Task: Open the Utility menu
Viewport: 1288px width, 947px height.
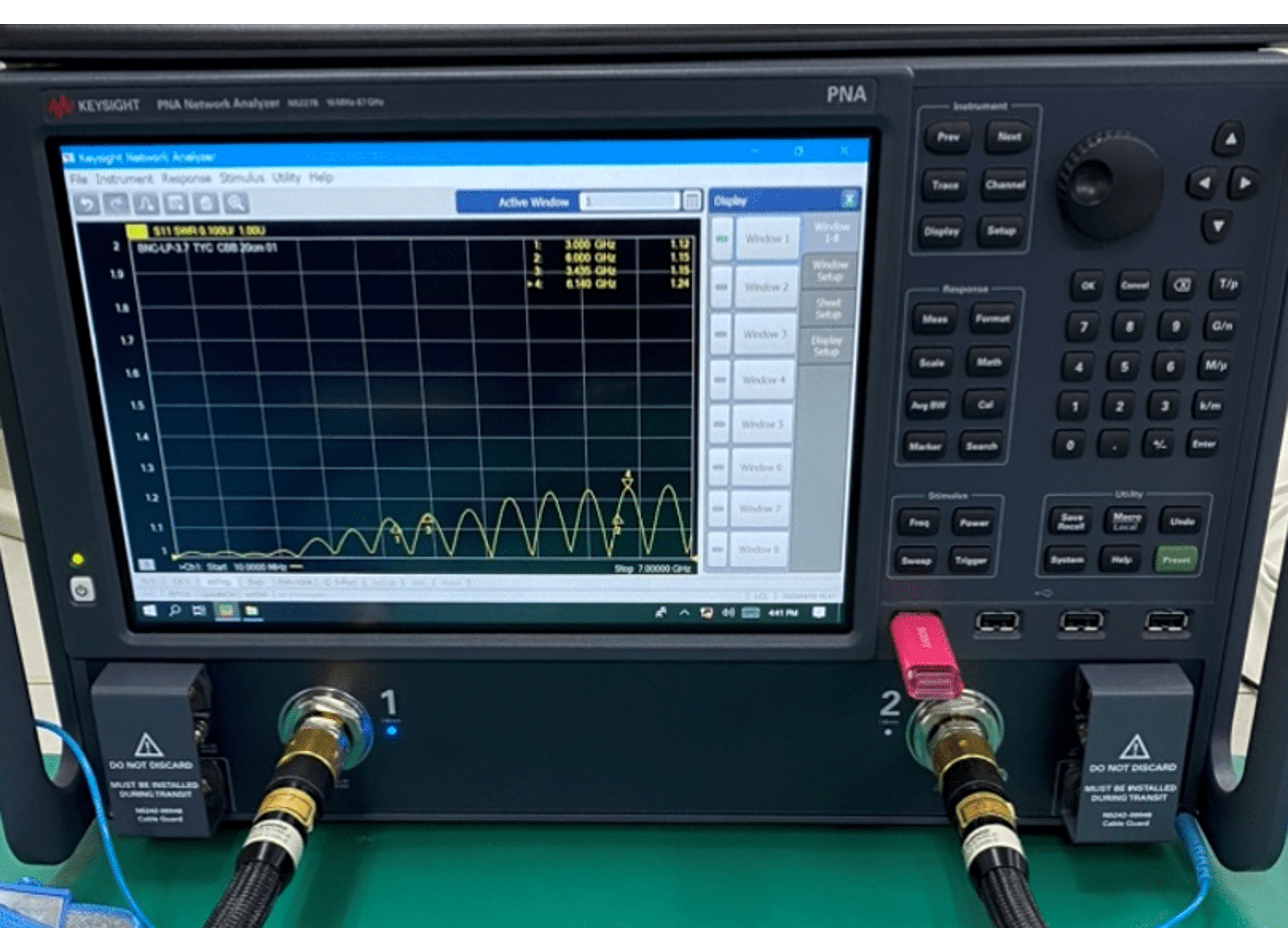Action: pyautogui.click(x=286, y=177)
